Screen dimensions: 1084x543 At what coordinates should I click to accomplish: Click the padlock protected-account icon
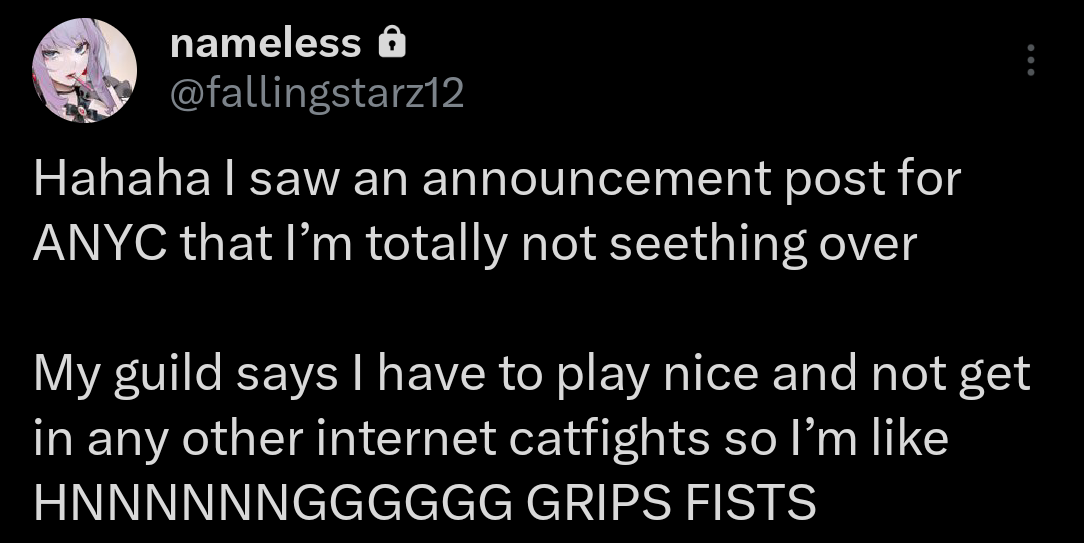coord(391,42)
